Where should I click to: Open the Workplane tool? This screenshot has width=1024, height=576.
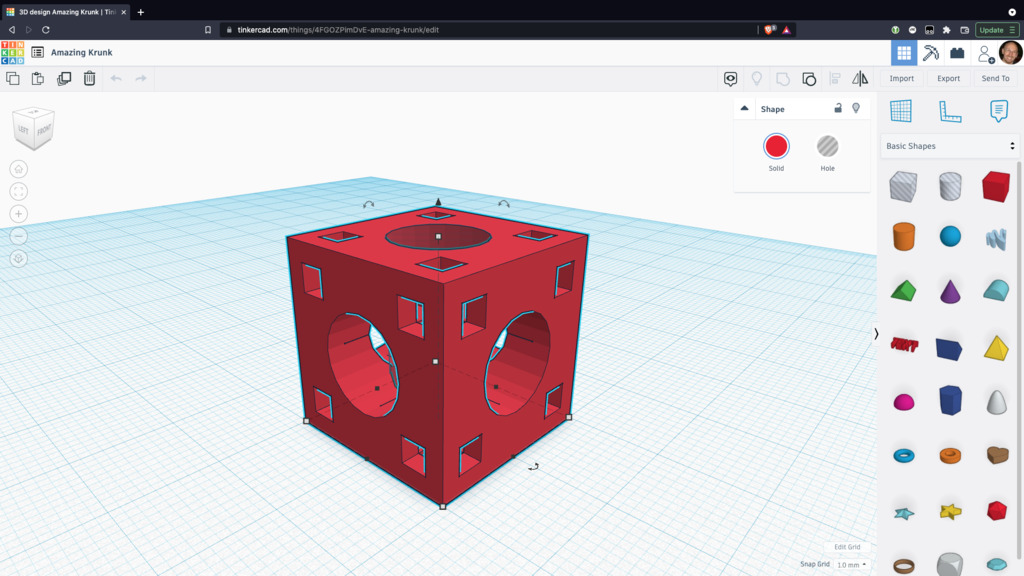pyautogui.click(x=901, y=110)
